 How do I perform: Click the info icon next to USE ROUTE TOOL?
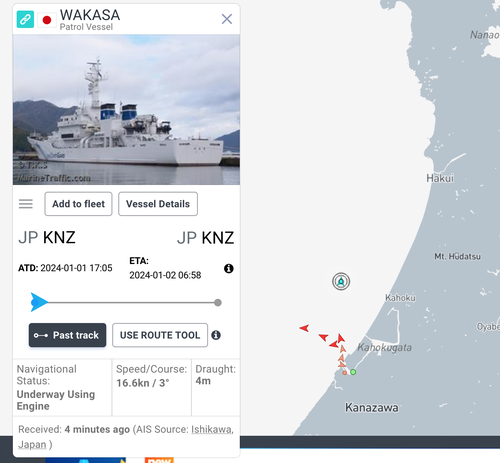pyautogui.click(x=216, y=335)
